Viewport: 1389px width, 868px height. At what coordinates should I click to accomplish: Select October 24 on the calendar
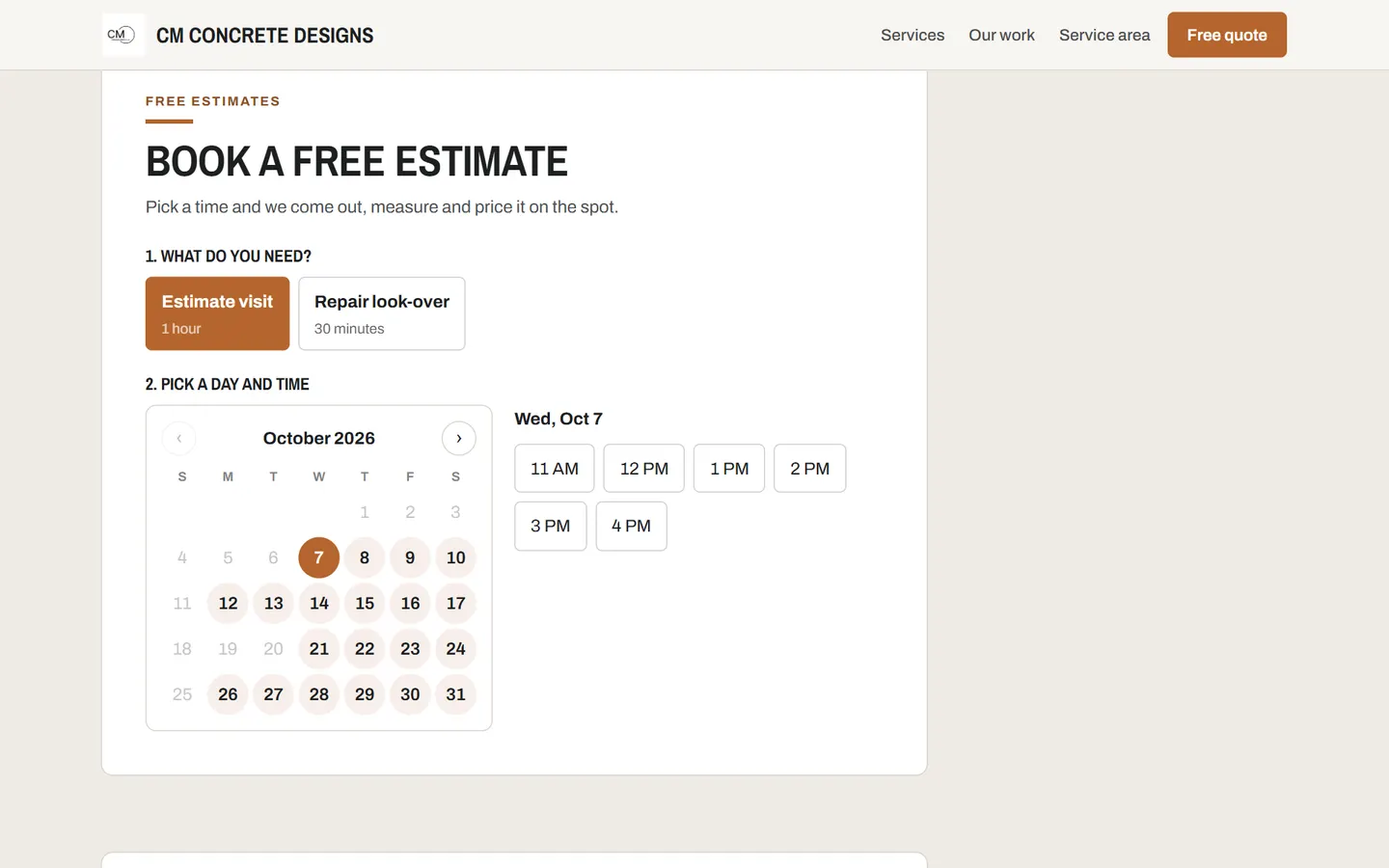click(x=456, y=648)
